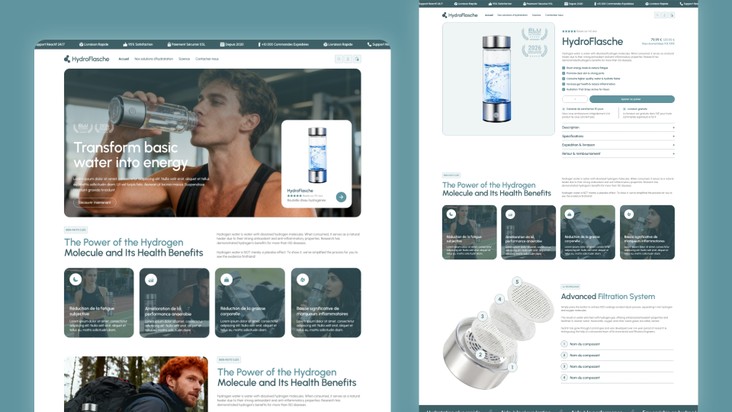Click icon on marqueurs inflammatoires card, home page

pos(302,279)
